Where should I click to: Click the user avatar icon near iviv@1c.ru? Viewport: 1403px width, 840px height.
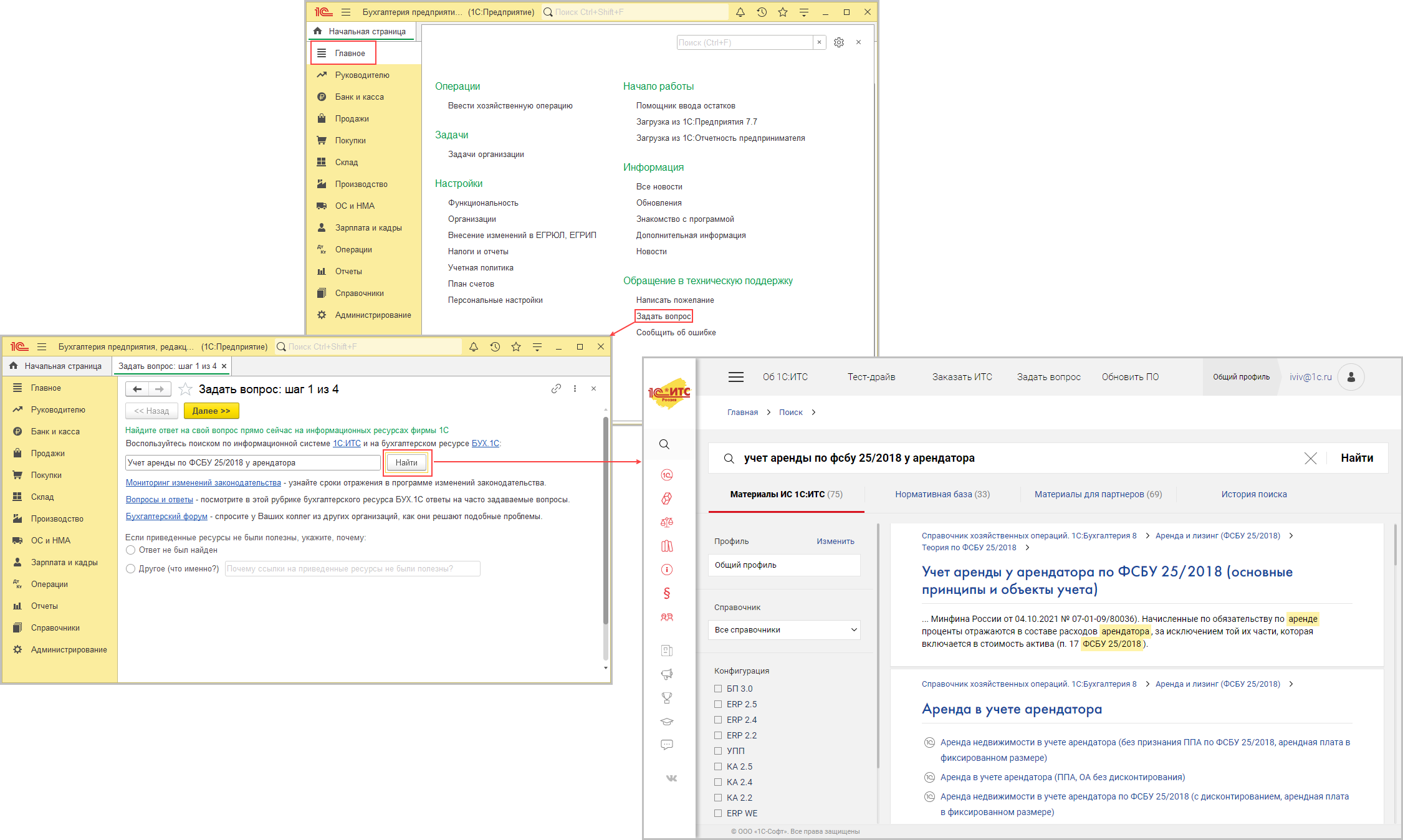click(1351, 377)
